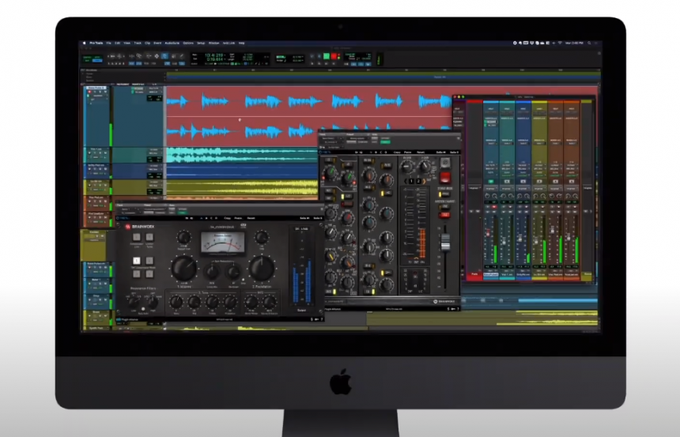This screenshot has width=680, height=437.
Task: Click Solo S in Brainworx compressor toolbar
Action: tap(317, 218)
